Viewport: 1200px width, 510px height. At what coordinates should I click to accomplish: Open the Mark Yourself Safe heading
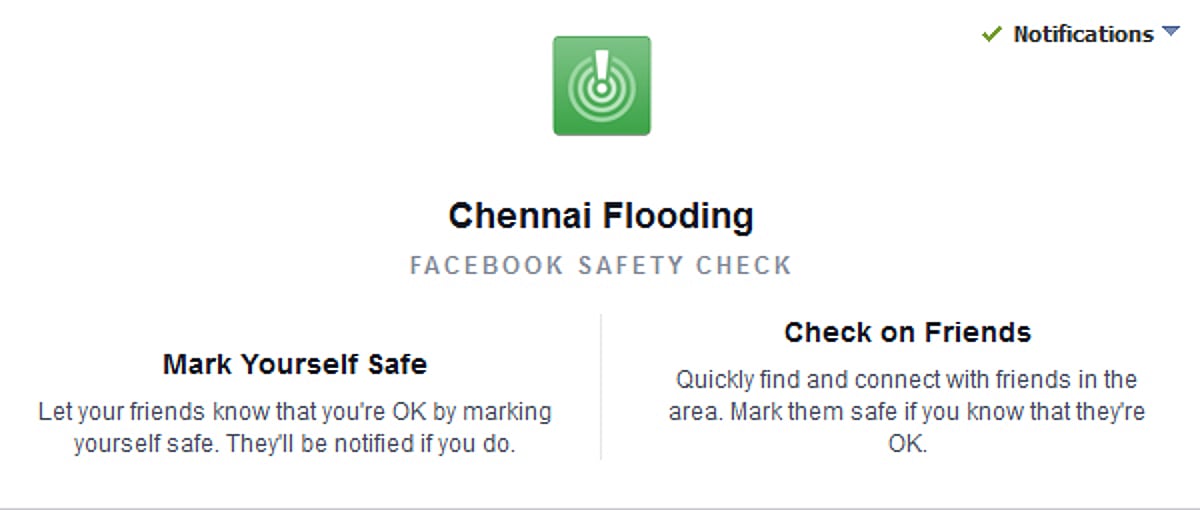click(295, 364)
